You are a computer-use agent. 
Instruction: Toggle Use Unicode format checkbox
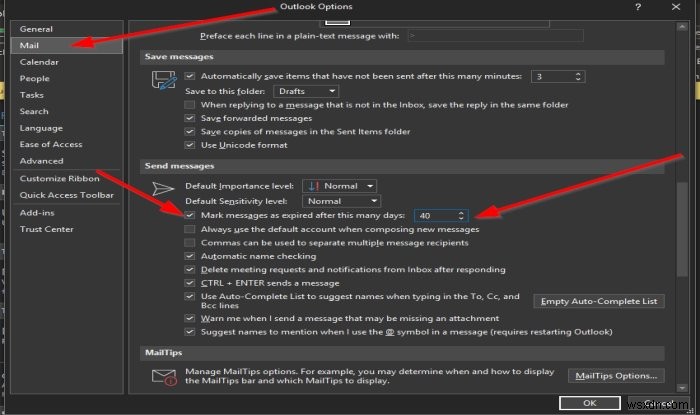tap(190, 145)
